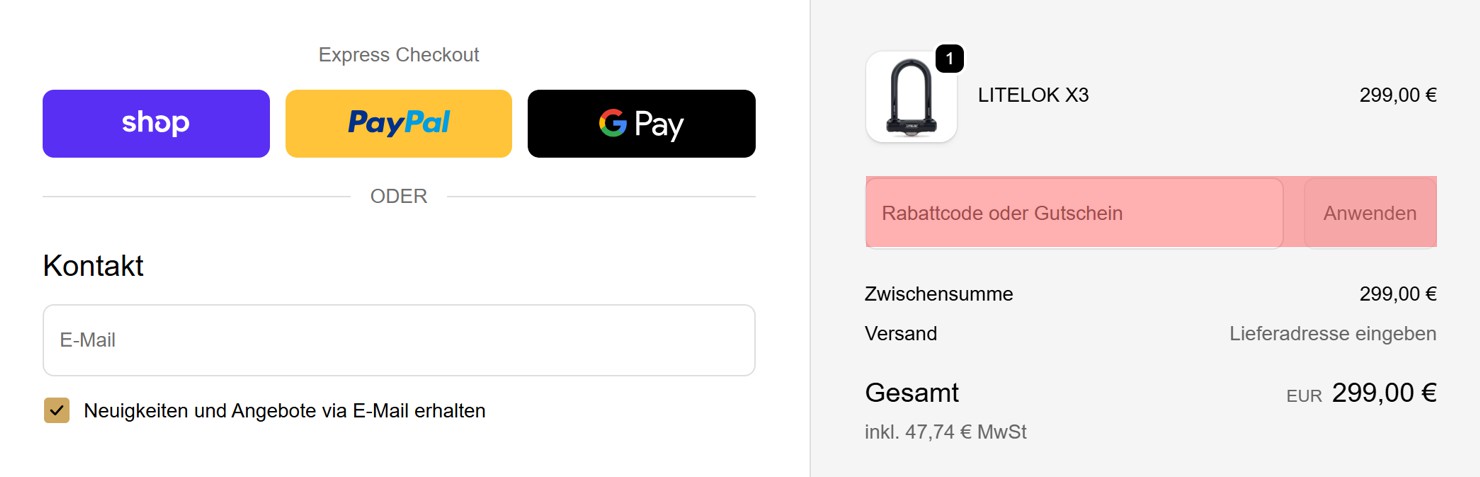This screenshot has height=477, width=1480.
Task: Select the Google Pay button
Action: point(641,123)
